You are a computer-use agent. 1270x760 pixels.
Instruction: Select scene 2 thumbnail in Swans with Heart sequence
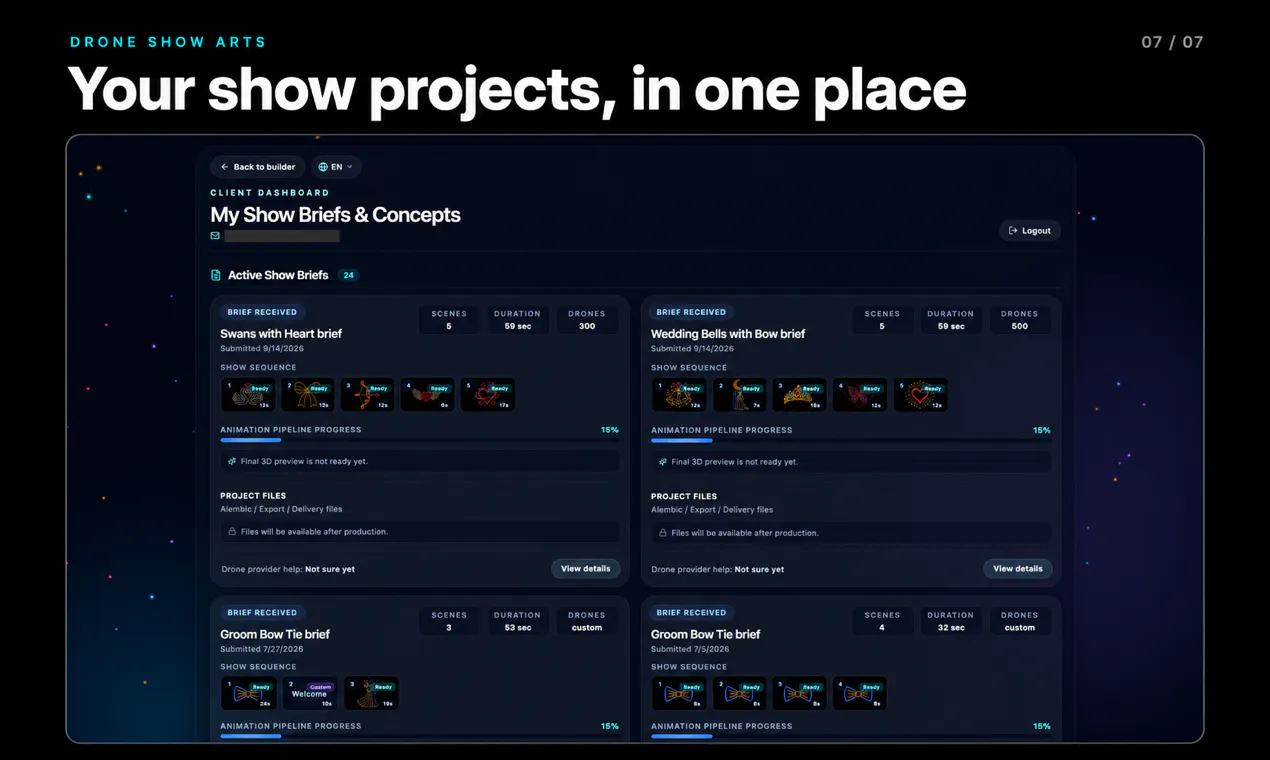pos(307,395)
